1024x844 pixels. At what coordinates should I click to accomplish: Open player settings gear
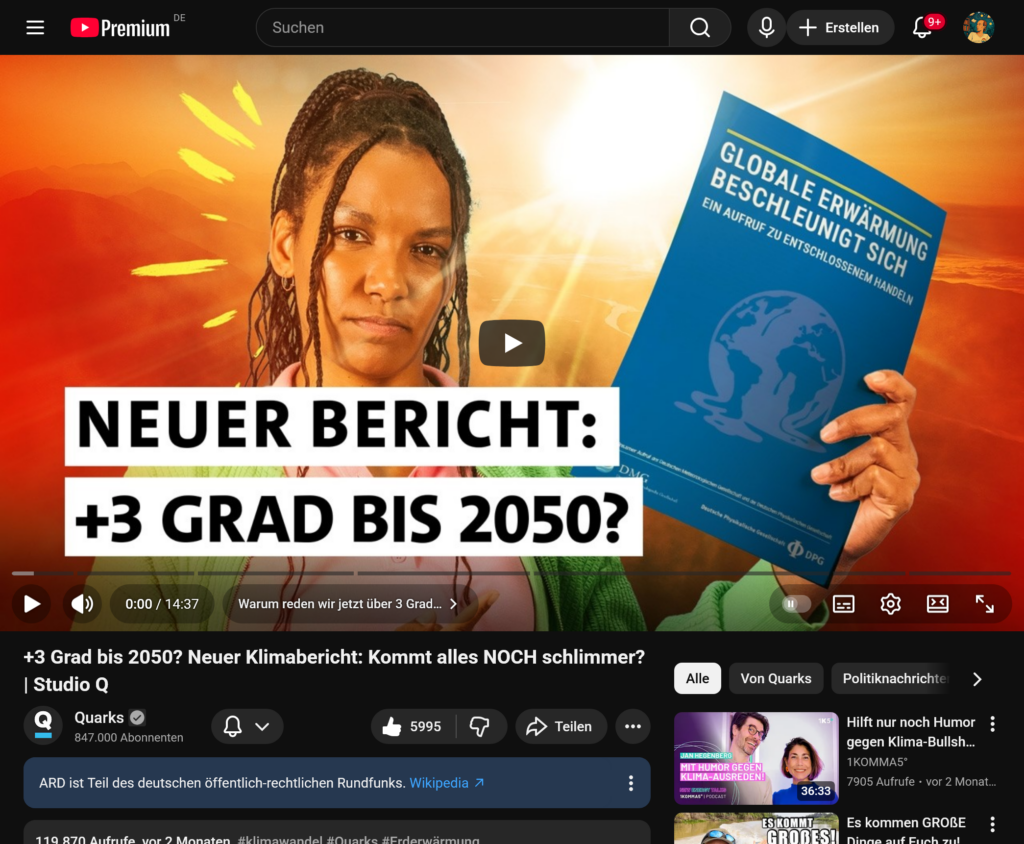[890, 604]
